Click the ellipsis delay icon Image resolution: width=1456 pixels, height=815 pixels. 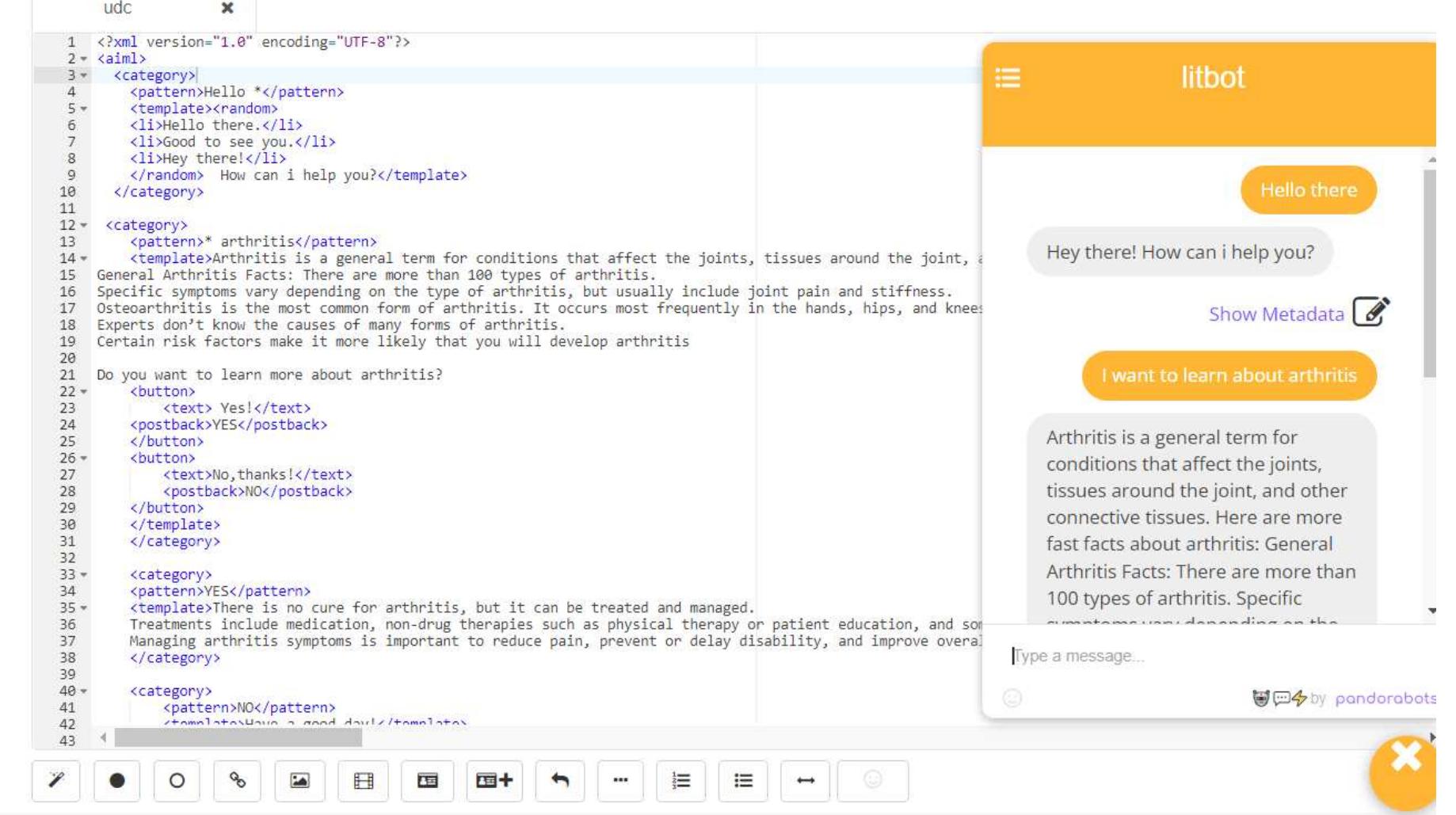pyautogui.click(x=620, y=781)
